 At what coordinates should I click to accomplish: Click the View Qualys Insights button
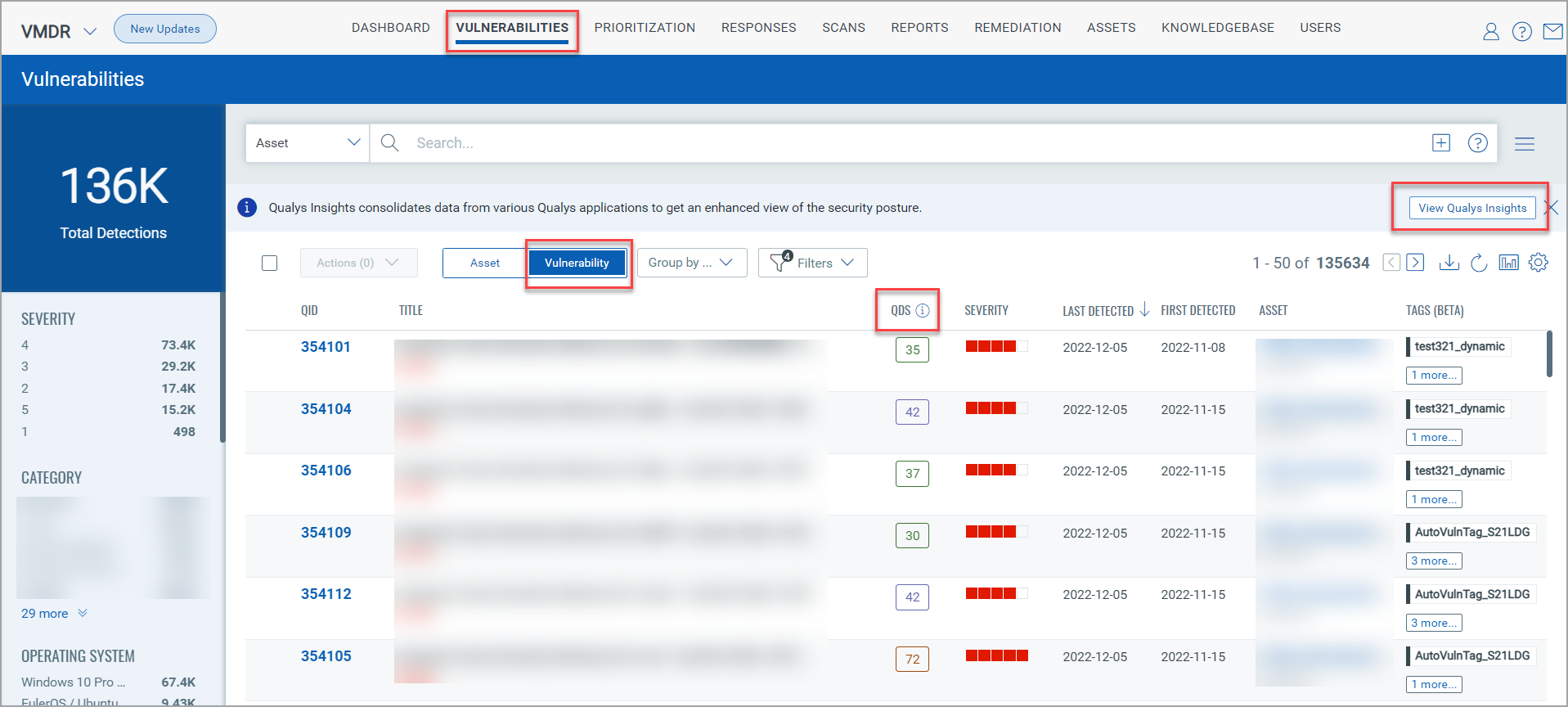click(1471, 208)
